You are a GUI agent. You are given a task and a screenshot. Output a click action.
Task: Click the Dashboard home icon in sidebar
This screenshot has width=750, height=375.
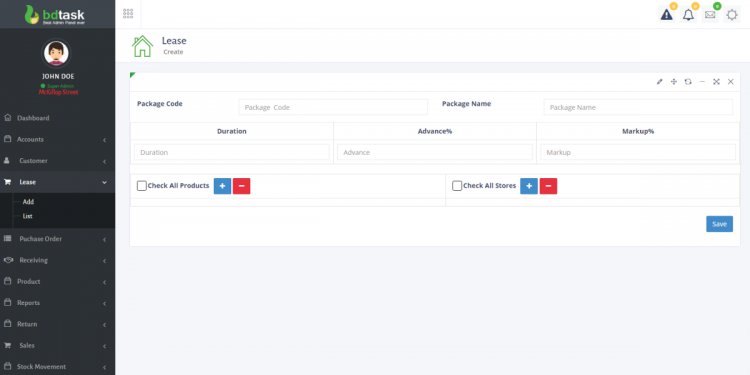click(7, 118)
